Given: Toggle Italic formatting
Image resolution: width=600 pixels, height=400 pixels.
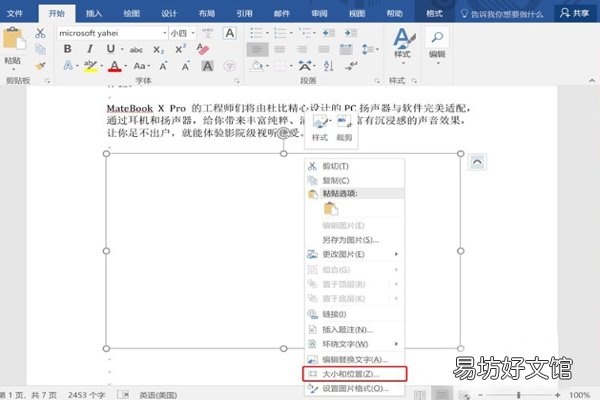Looking at the screenshot, I should click(90, 49).
